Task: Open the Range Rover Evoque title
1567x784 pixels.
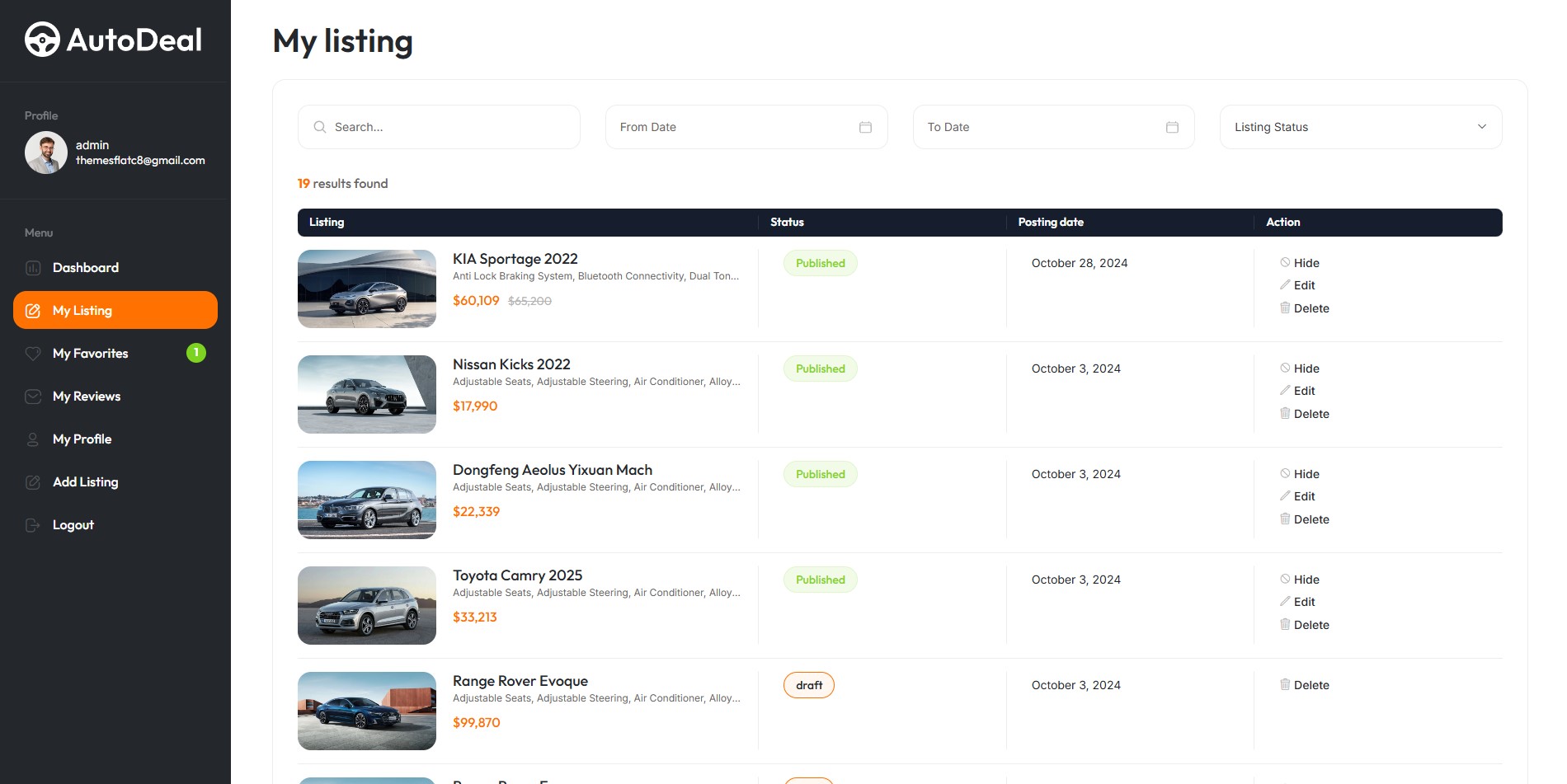Action: [520, 681]
